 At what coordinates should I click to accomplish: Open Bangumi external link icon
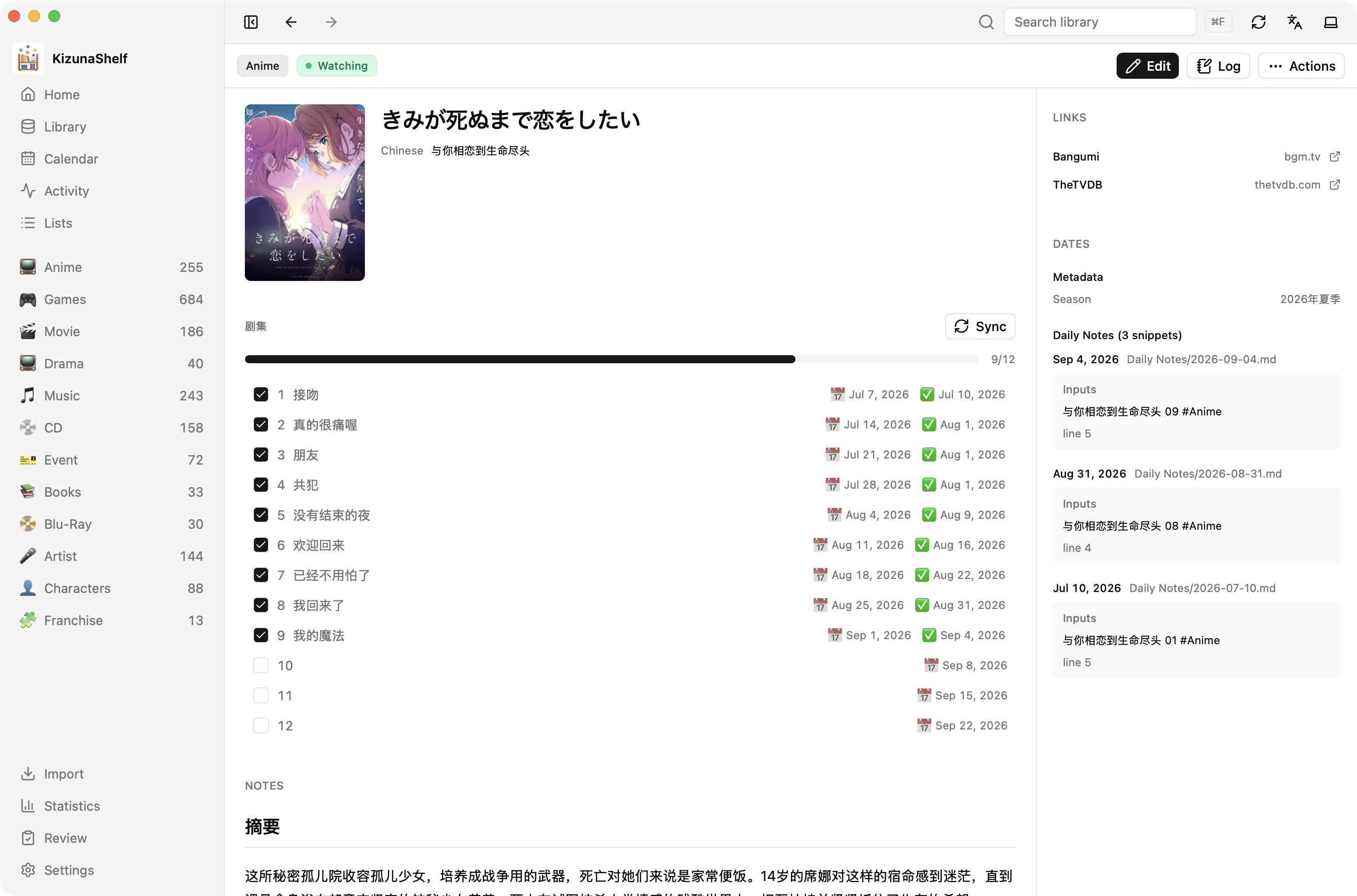point(1335,157)
